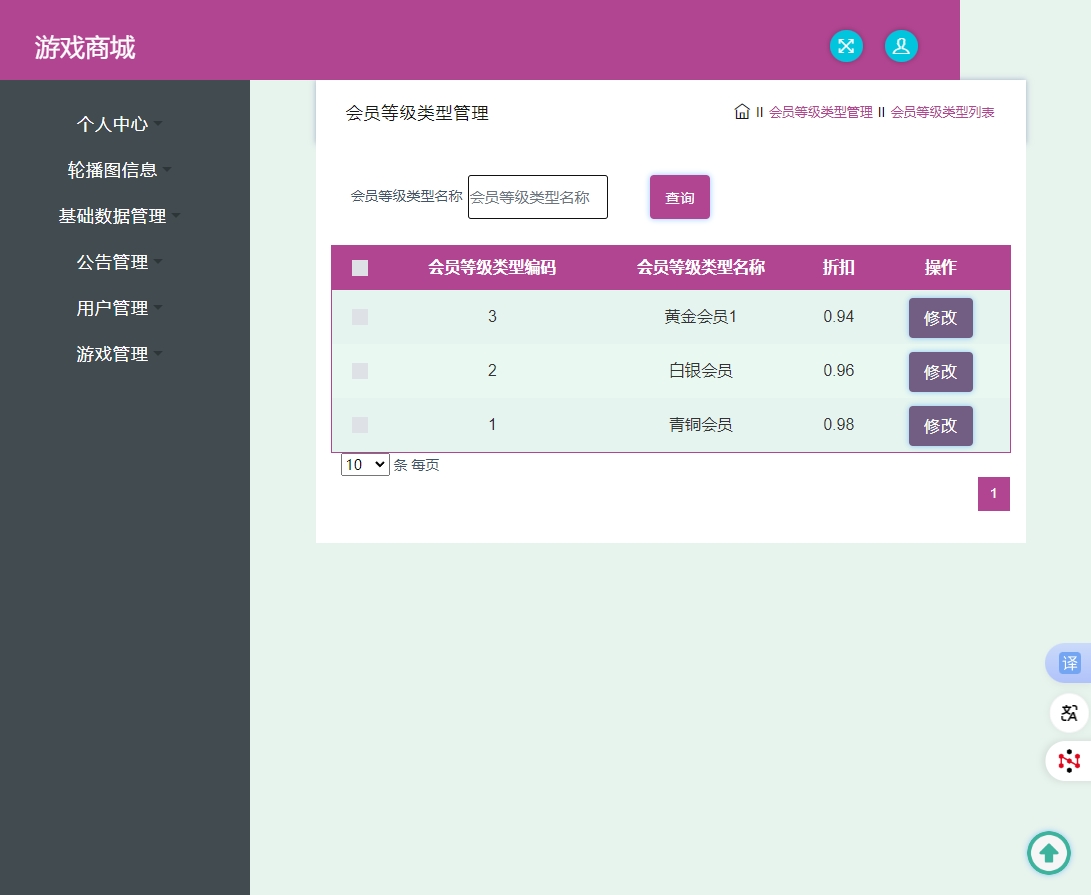Click the language selection icon on the right edge
The height and width of the screenshot is (895, 1091).
tap(1069, 713)
